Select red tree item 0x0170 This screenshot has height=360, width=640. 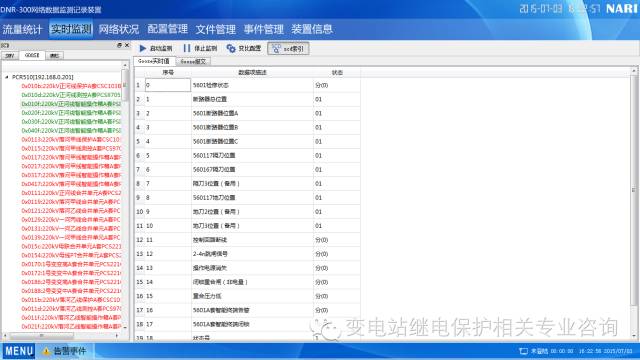pos(71,264)
